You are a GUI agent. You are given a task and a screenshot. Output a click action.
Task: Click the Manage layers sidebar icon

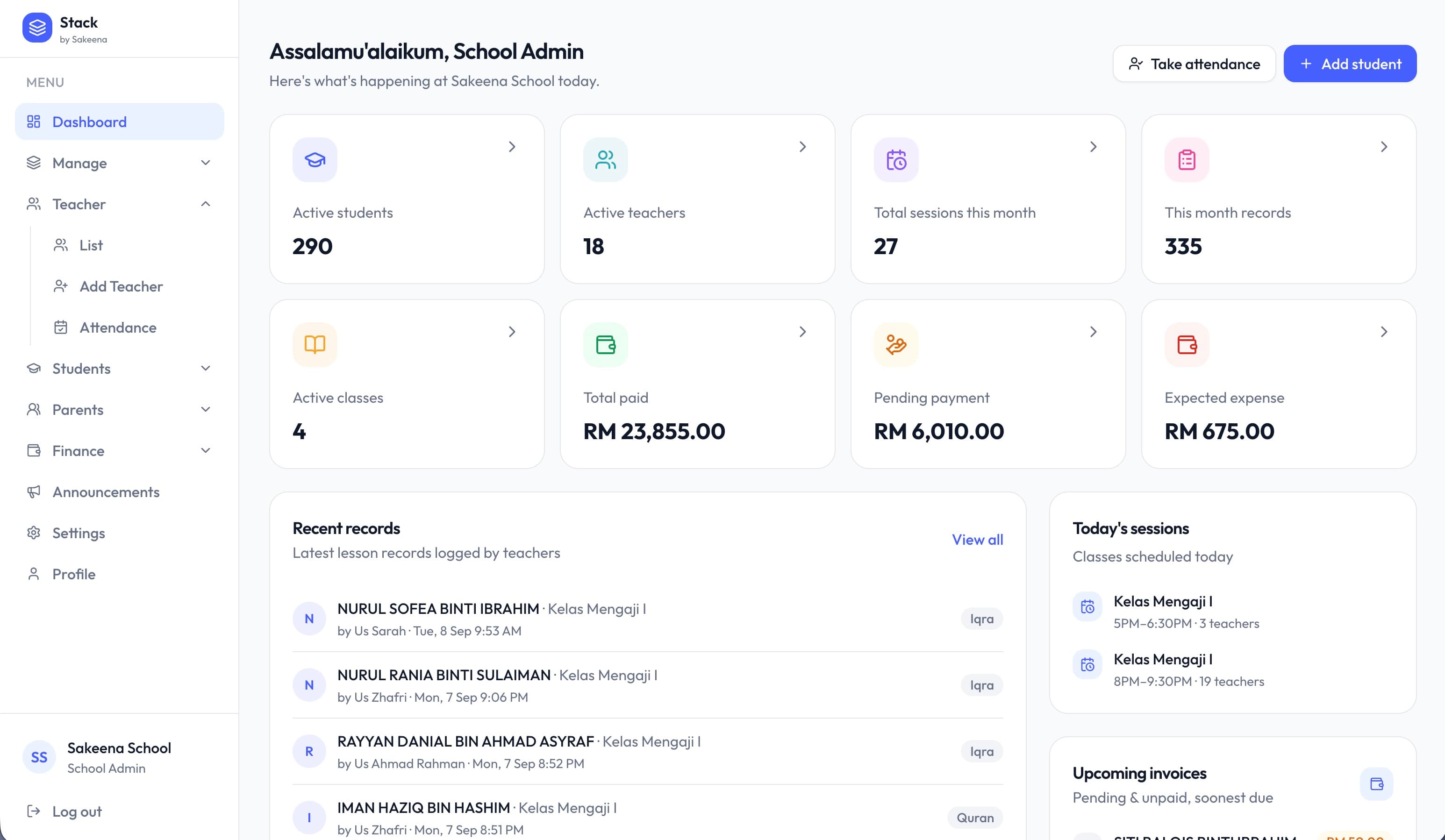coord(34,163)
